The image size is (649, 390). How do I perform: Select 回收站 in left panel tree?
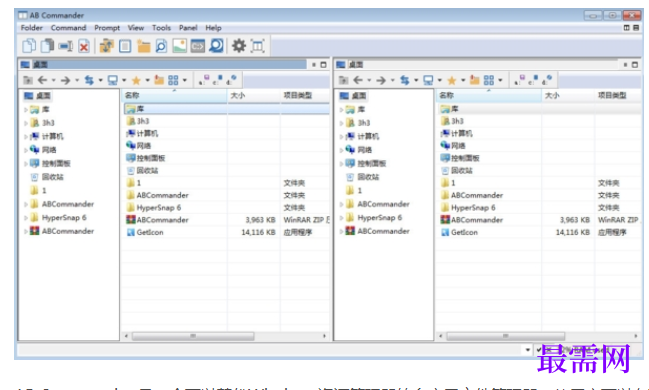[48, 177]
